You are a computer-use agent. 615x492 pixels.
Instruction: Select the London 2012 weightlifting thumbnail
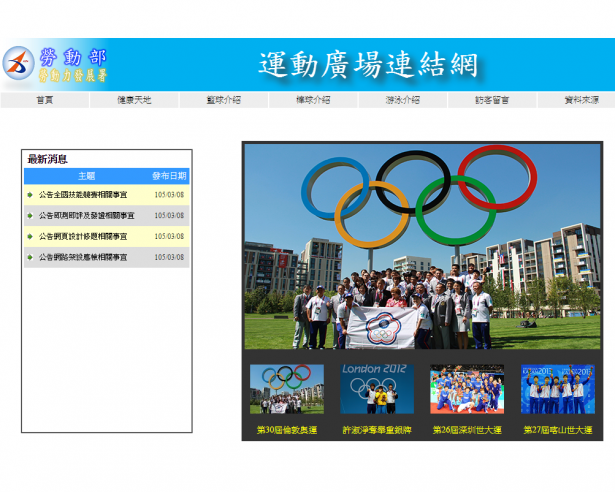coord(377,389)
